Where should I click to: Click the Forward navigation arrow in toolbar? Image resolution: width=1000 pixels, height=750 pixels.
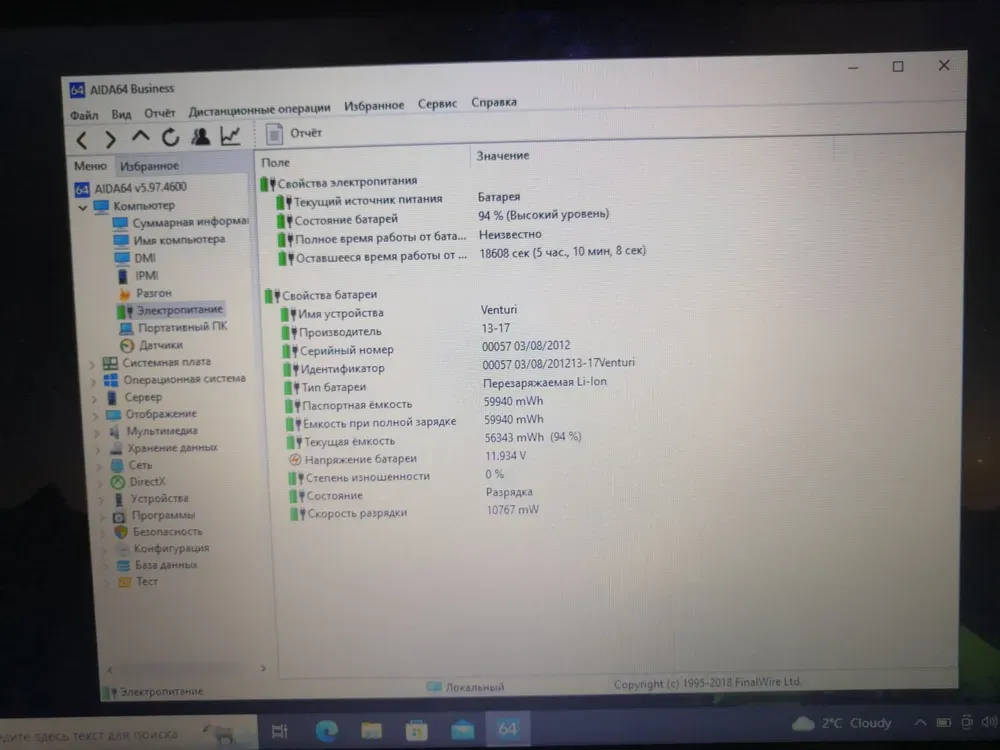(110, 139)
